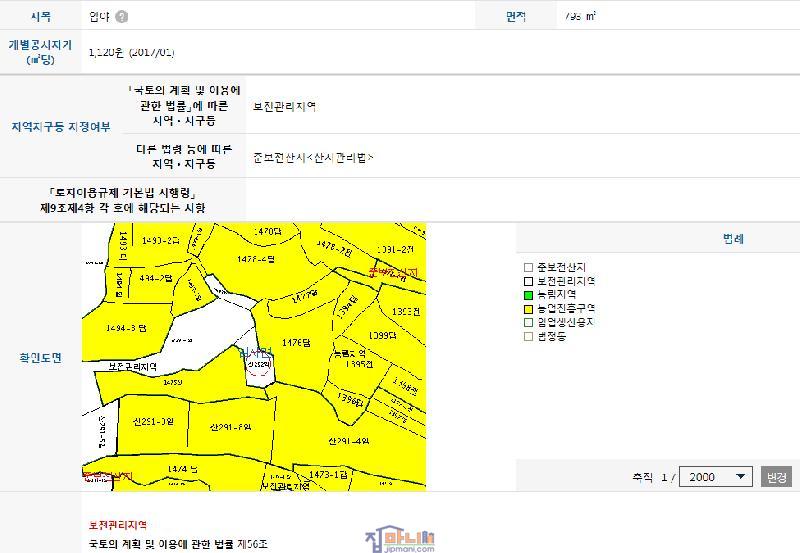Image resolution: width=800 pixels, height=553 pixels.
Task: Click the help icon beside 임야
Action: [122, 17]
